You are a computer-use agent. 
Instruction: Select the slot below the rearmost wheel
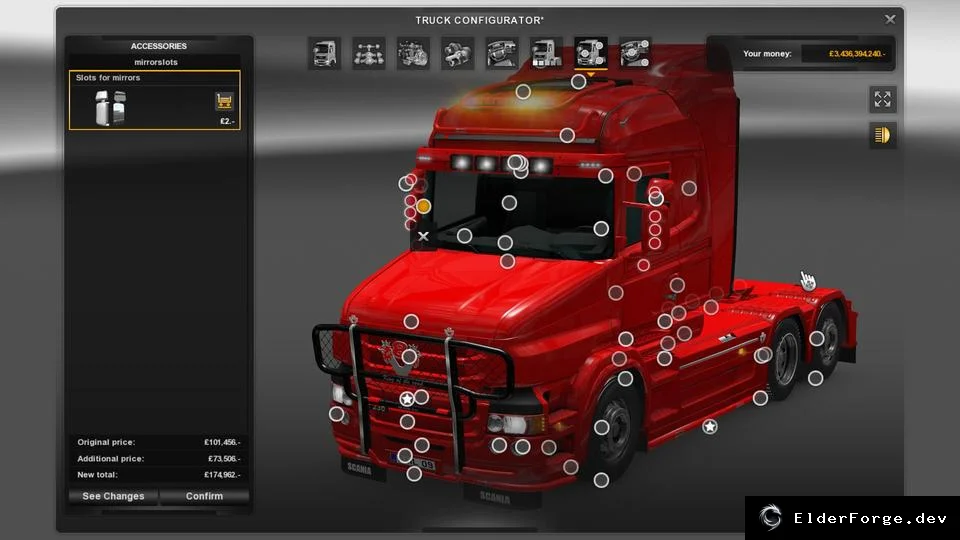pyautogui.click(x=816, y=378)
